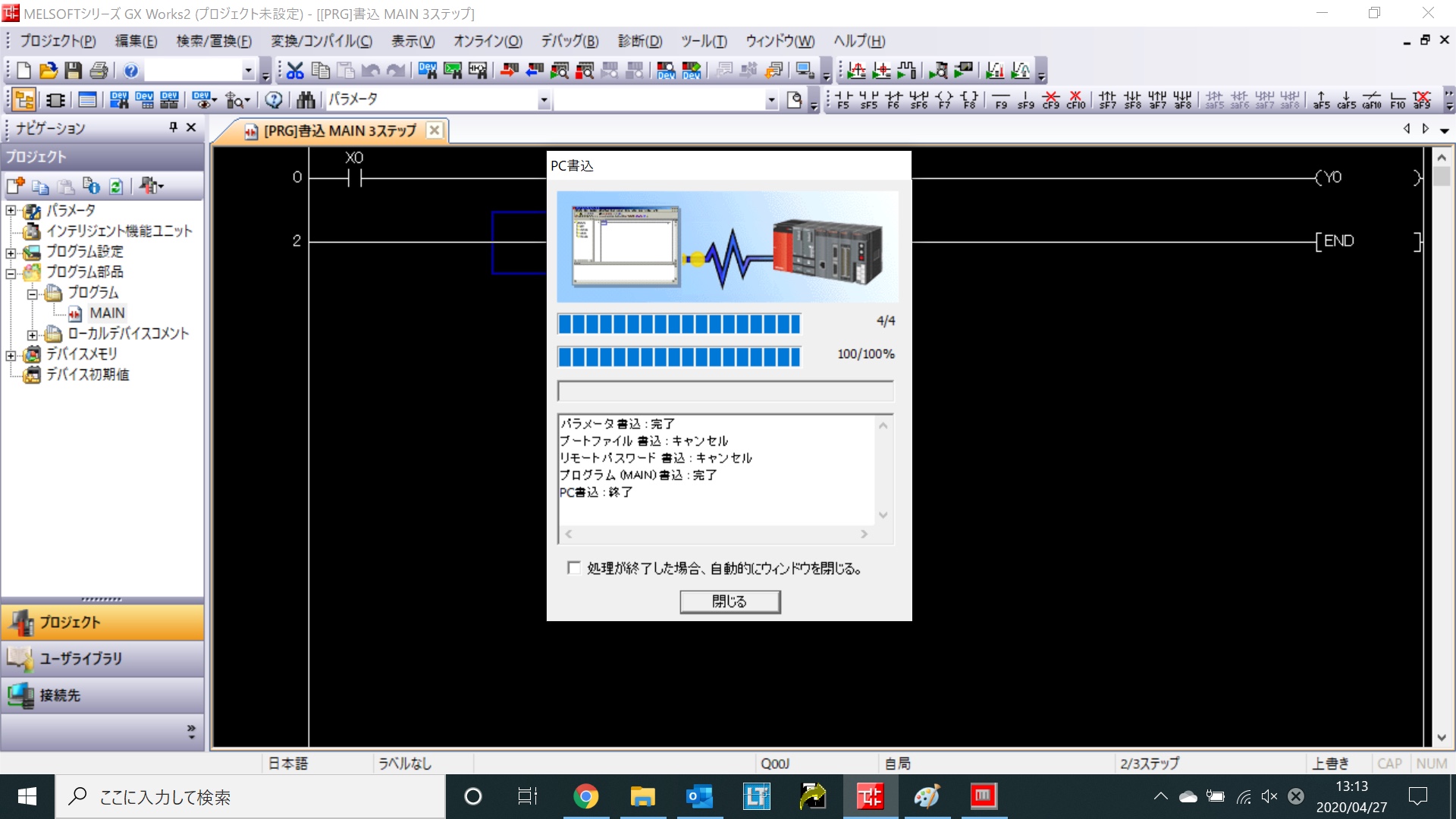1456x819 pixels.
Task: Switch to the ユーザライブラリ pane button
Action: (x=102, y=658)
